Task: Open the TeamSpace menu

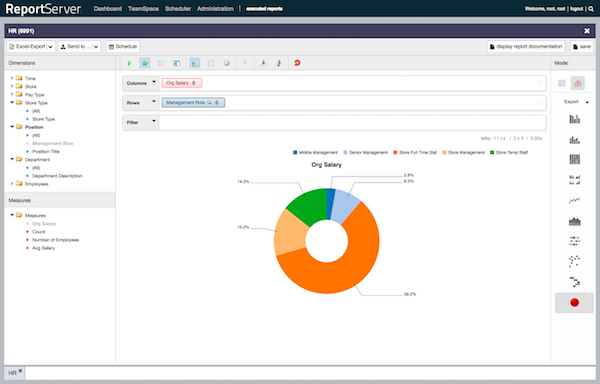Action: 143,9
